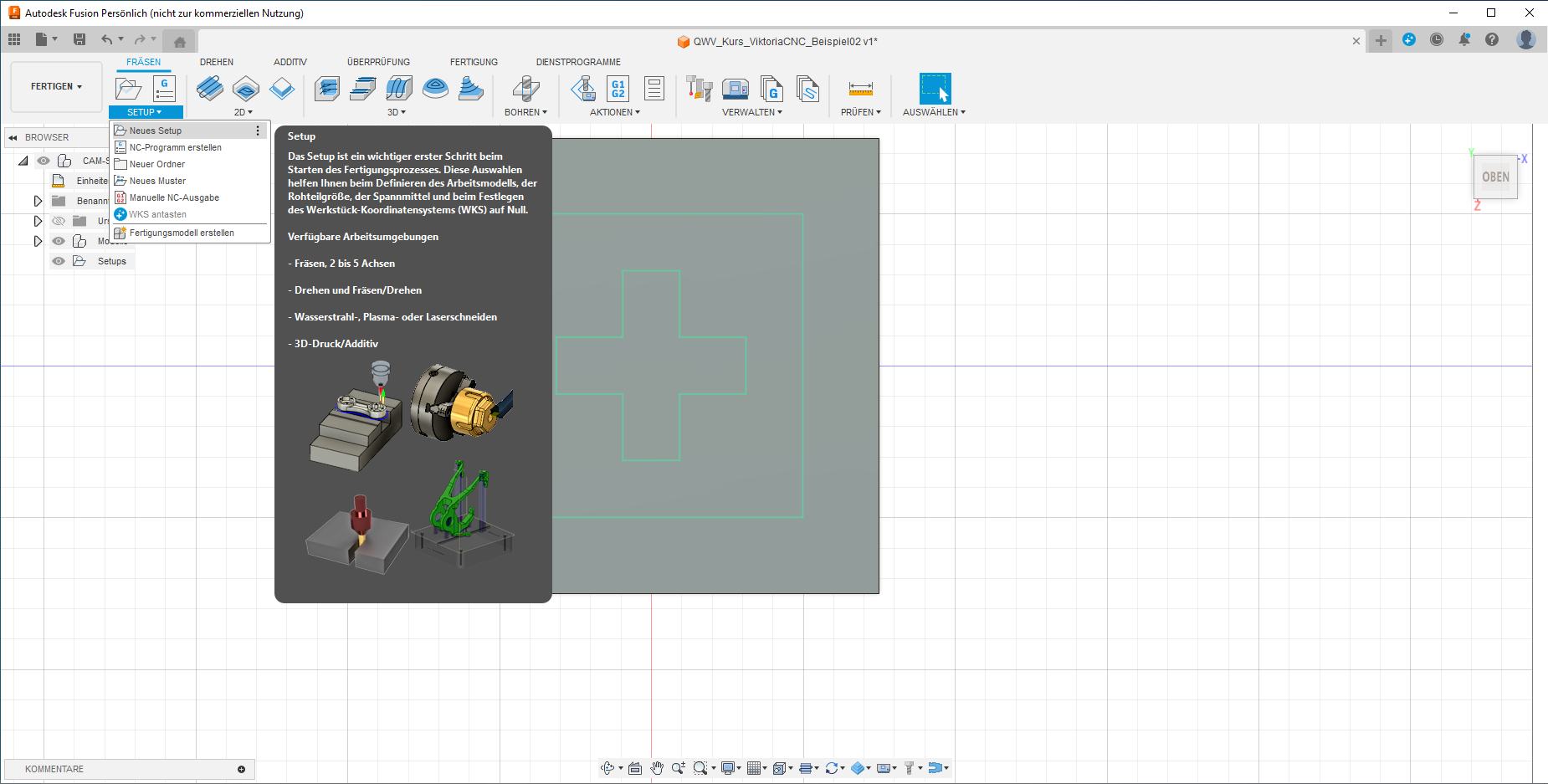Click the 2D Pocket milling icon
This screenshot has height=784, width=1548.
[x=246, y=89]
